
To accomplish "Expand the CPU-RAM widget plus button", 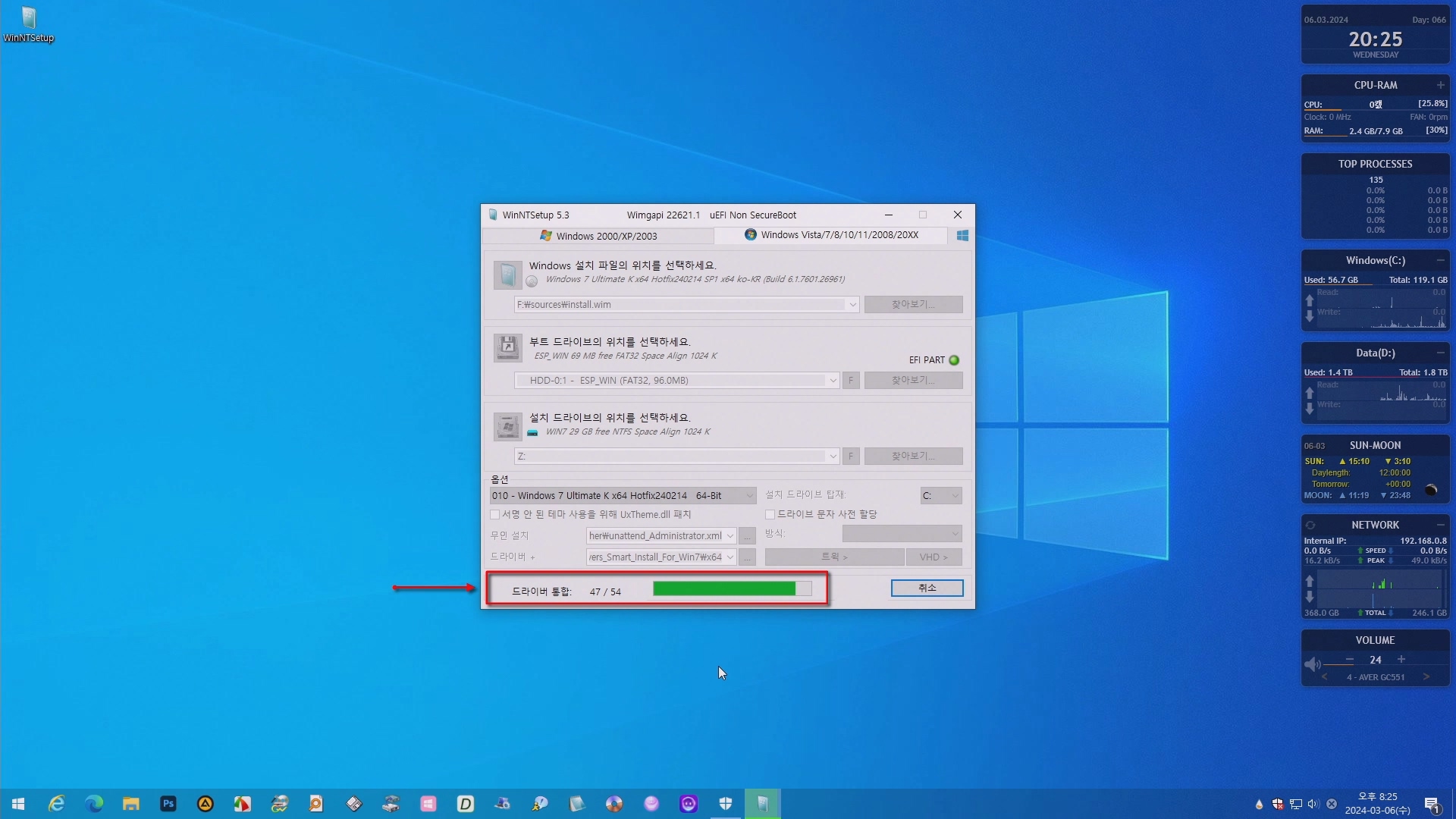I will point(1440,85).
